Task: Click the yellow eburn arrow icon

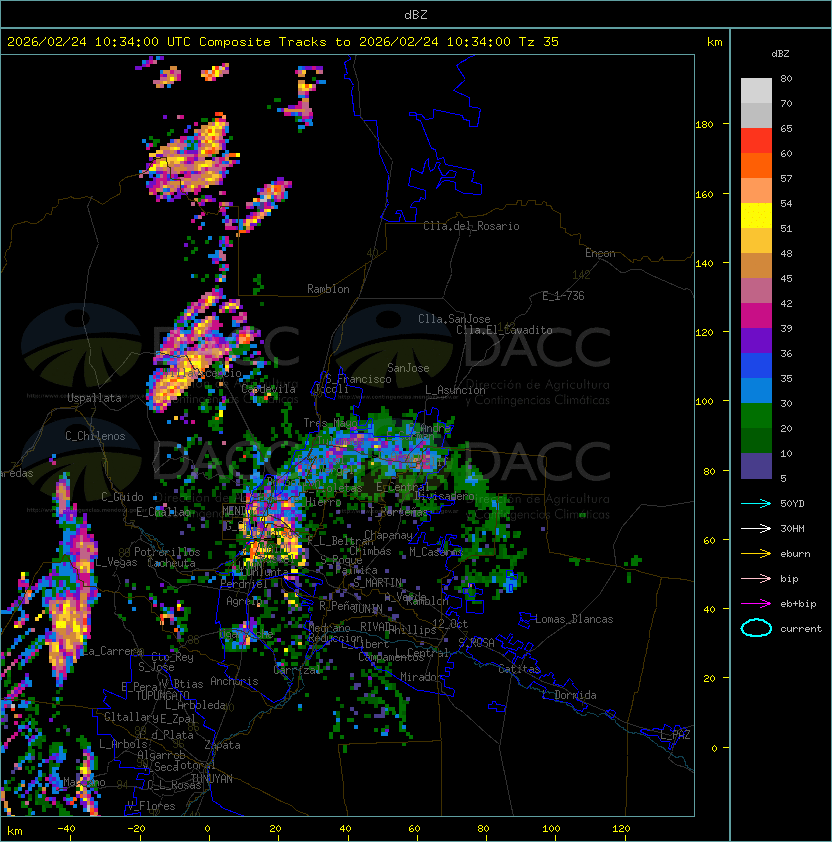Action: (x=756, y=554)
